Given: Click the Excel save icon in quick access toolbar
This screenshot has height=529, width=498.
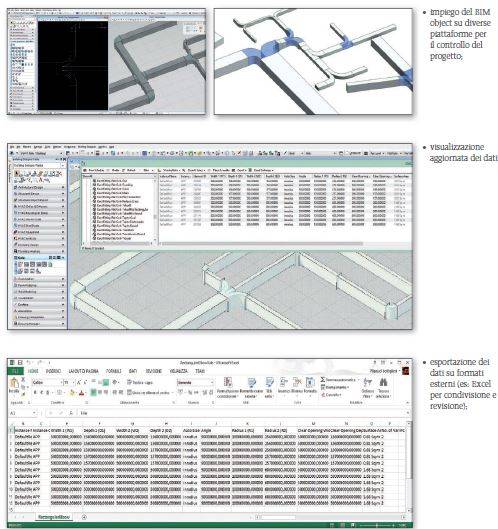Looking at the screenshot, I should pyautogui.click(x=20, y=363).
